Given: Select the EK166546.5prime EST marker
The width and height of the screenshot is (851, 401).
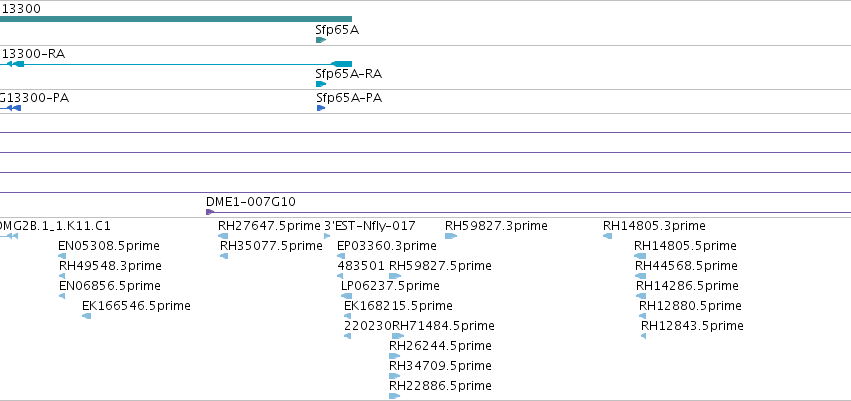Looking at the screenshot, I should pyautogui.click(x=86, y=316).
